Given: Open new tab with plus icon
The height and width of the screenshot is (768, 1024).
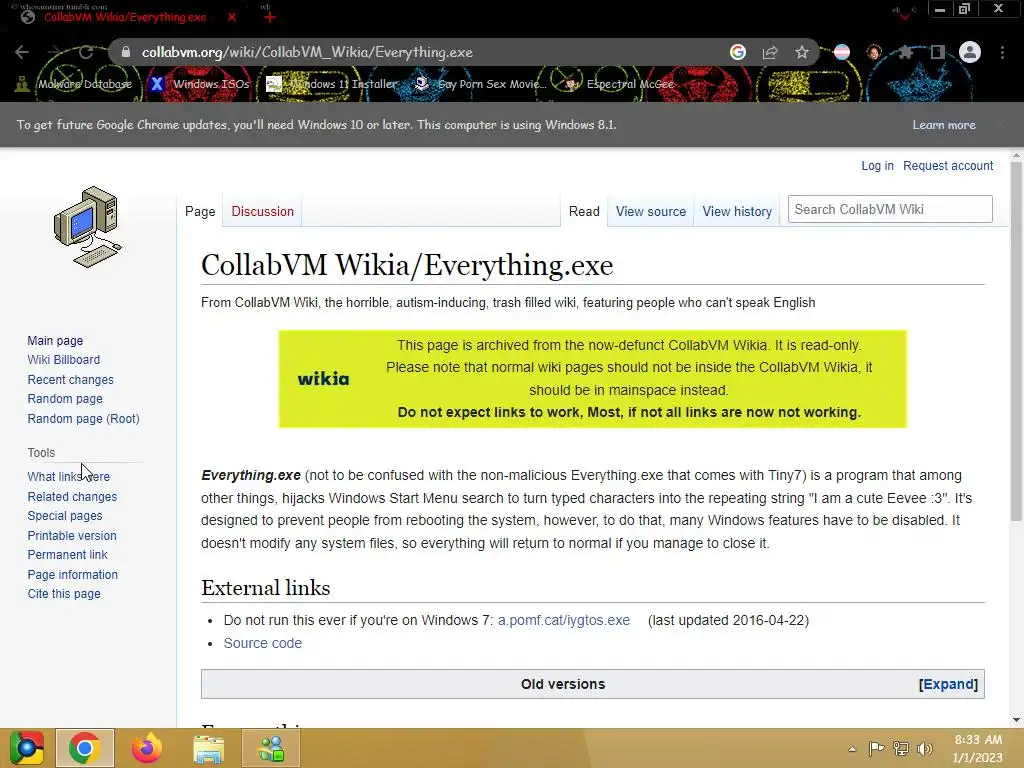Looking at the screenshot, I should point(270,17).
